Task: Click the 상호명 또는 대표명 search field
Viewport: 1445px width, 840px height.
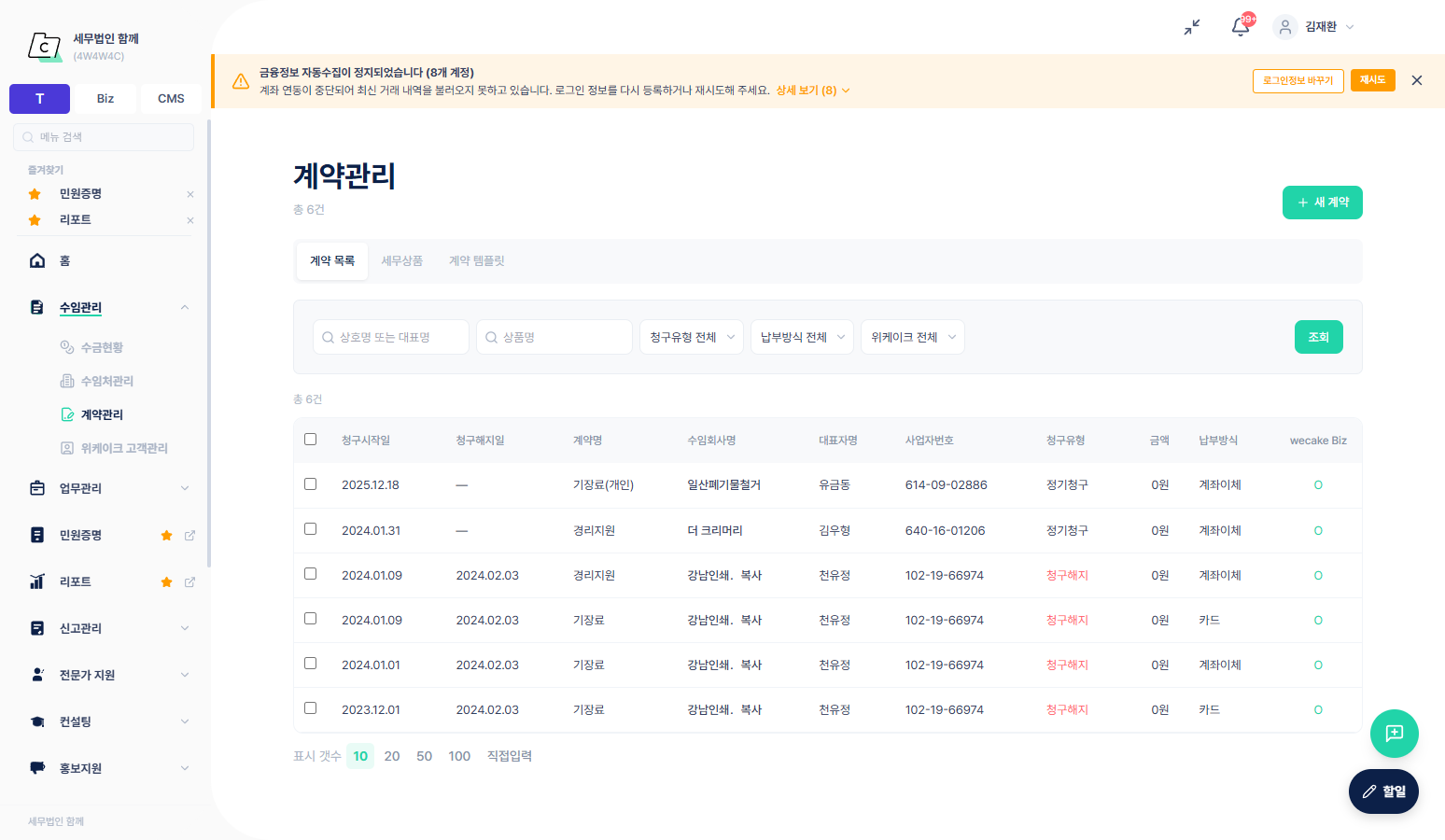Action: tap(391, 337)
